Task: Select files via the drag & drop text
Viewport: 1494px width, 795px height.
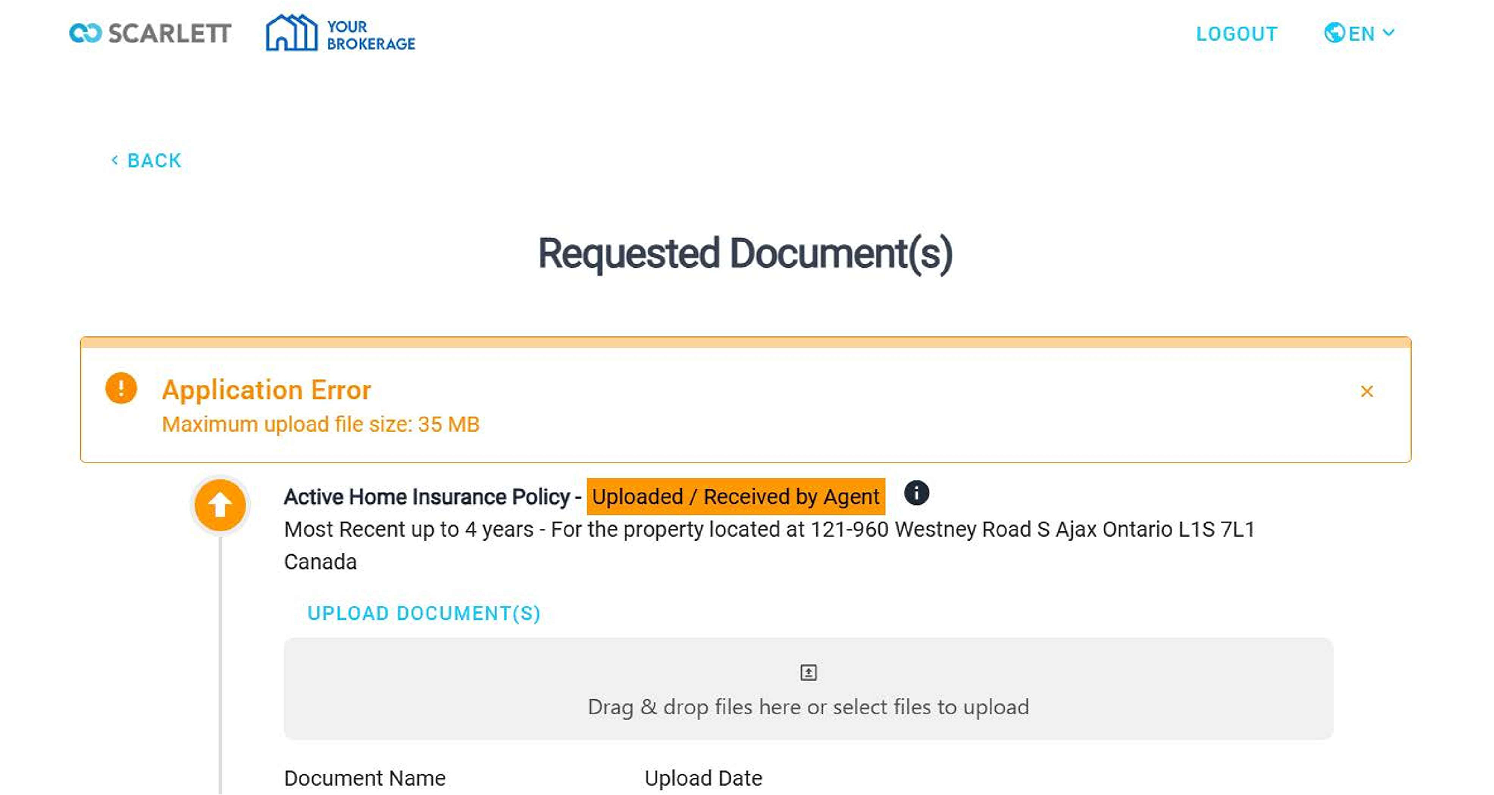Action: 808,707
